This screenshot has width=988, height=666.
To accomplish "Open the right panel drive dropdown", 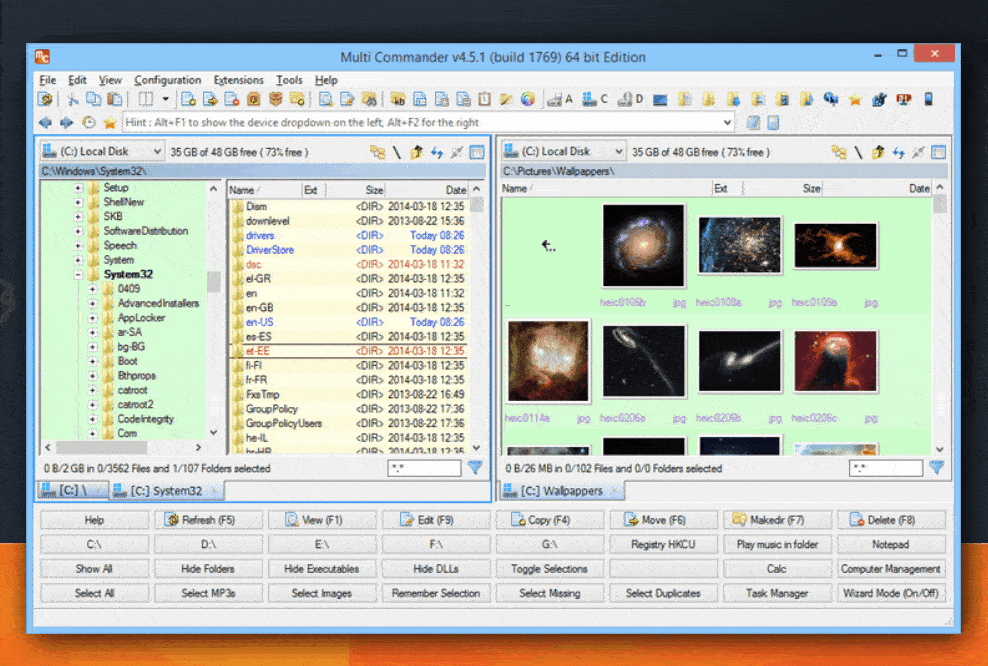I will (563, 151).
